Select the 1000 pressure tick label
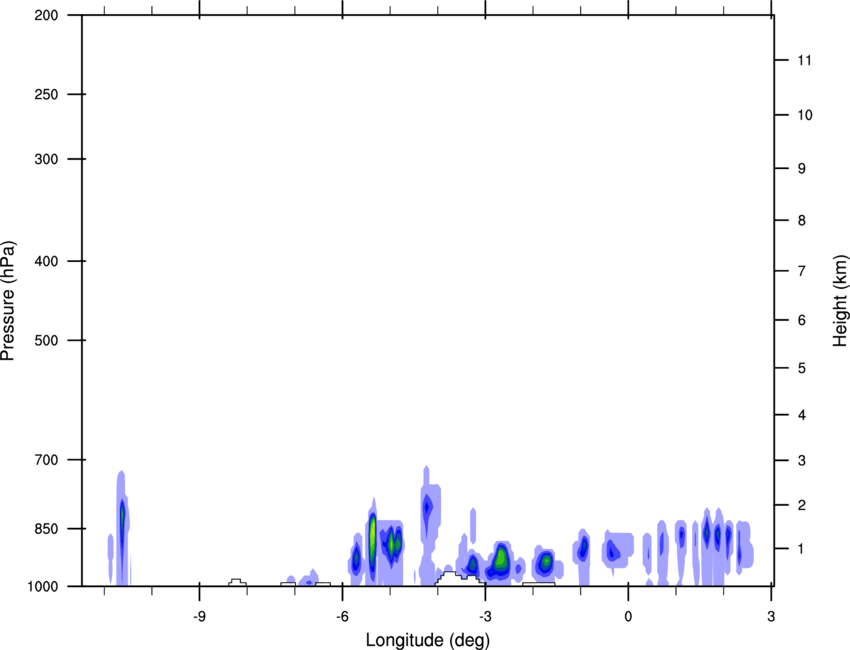This screenshot has width=850, height=650. click(42, 586)
